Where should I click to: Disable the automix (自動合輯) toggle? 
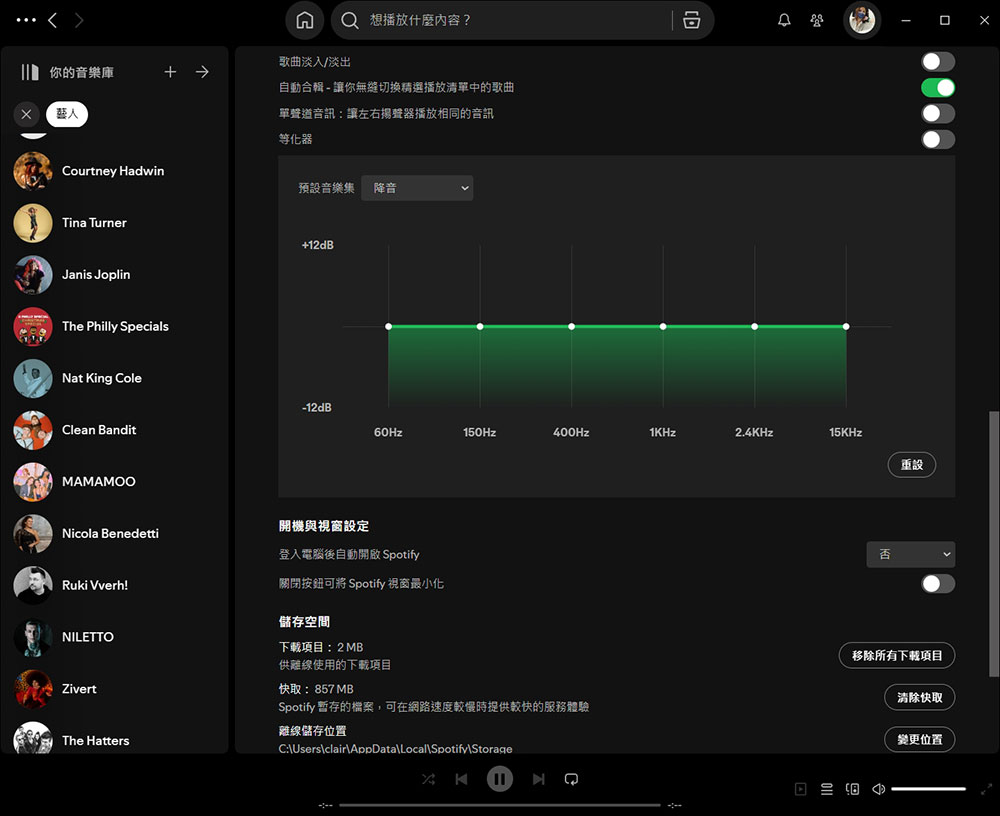pyautogui.click(x=937, y=88)
